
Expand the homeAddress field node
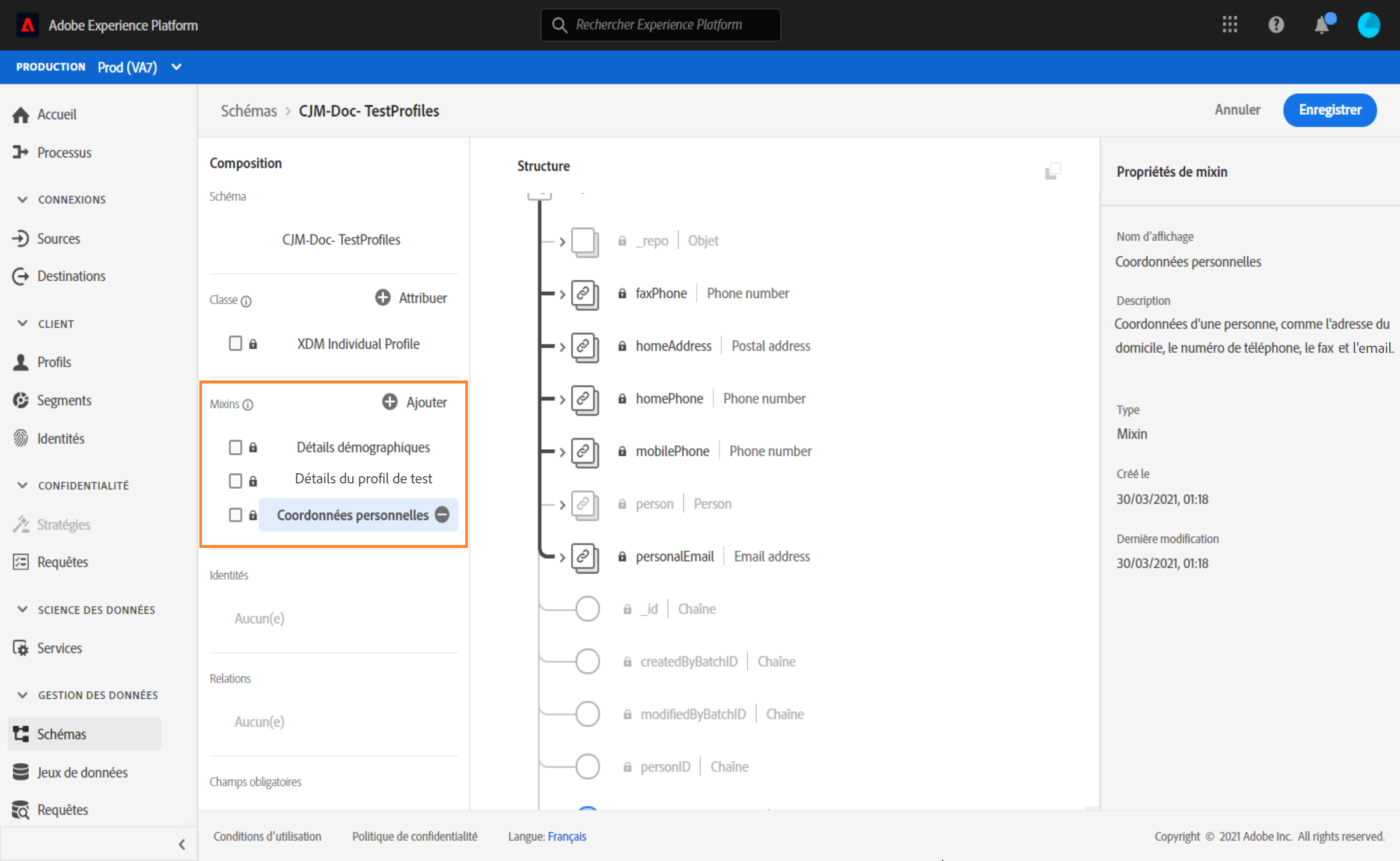click(562, 347)
